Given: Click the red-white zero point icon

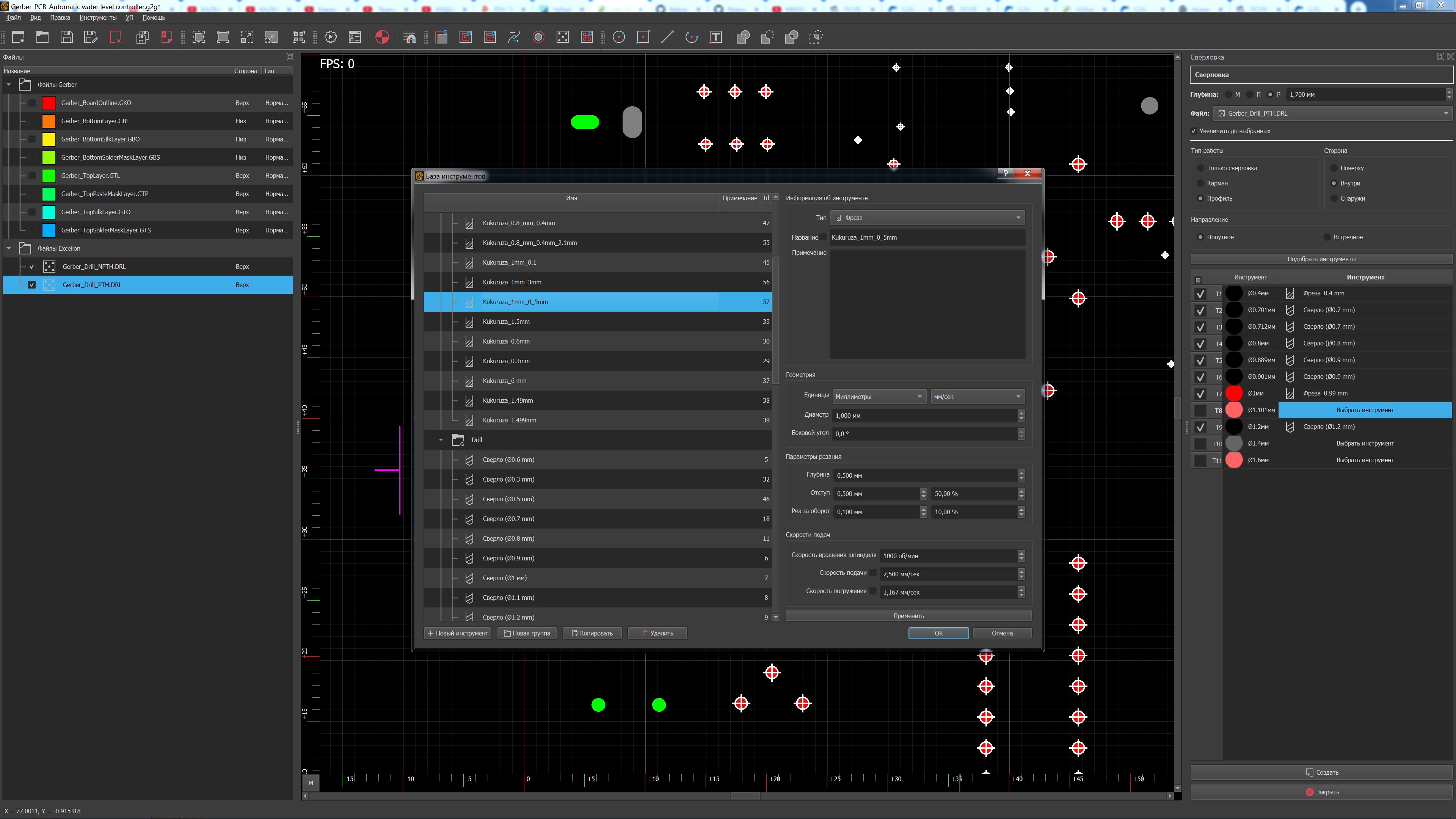Looking at the screenshot, I should pos(382,37).
